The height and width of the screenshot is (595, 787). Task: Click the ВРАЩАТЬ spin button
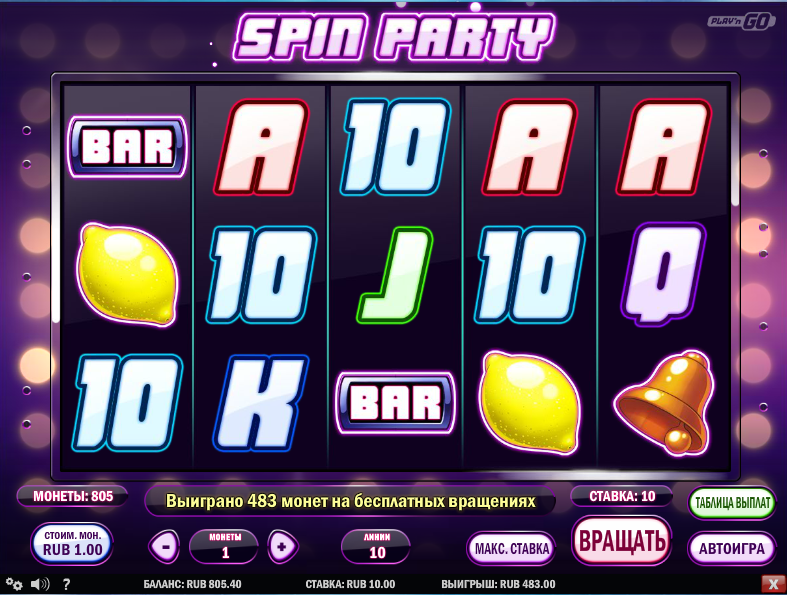622,541
